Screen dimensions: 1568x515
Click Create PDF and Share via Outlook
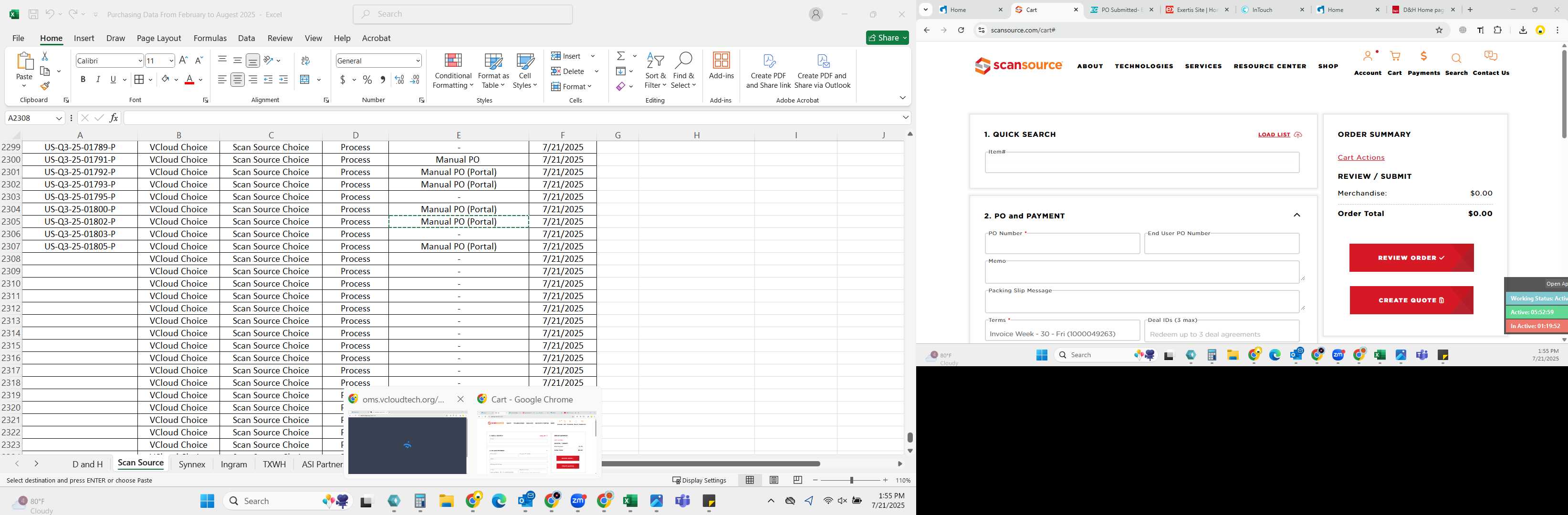click(822, 71)
